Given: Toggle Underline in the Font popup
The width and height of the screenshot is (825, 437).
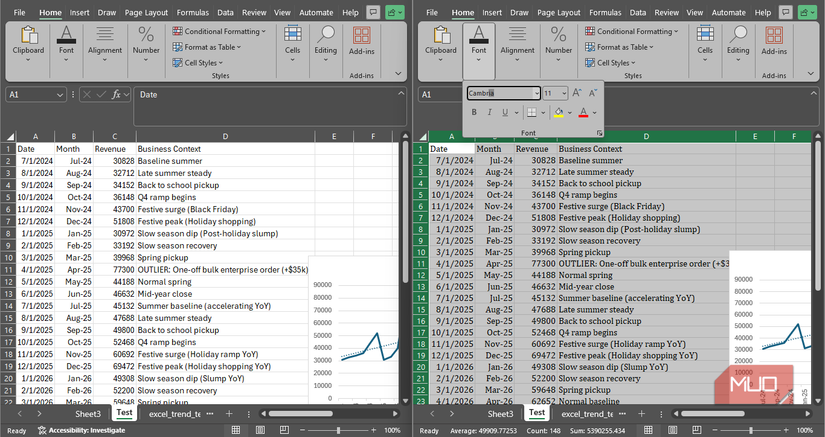Looking at the screenshot, I should [x=505, y=112].
